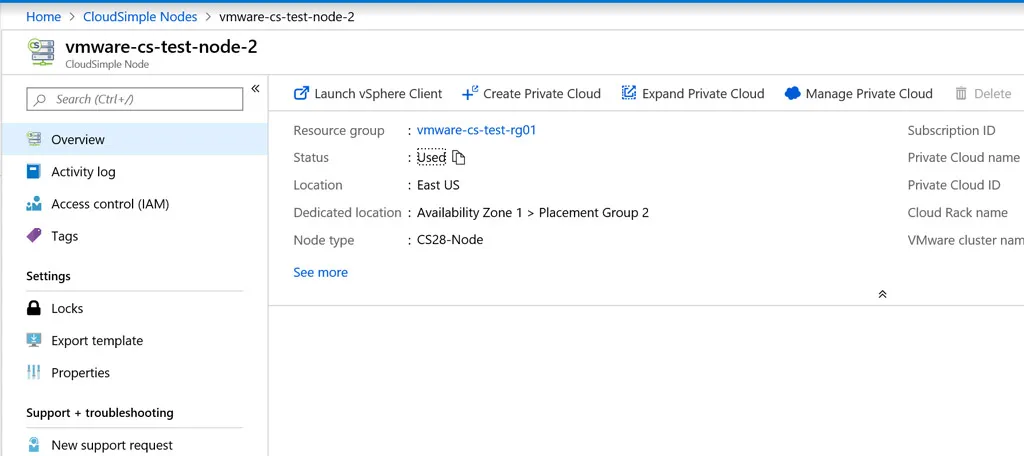Click the purple Tags icon
This screenshot has height=456, width=1024.
(33, 236)
